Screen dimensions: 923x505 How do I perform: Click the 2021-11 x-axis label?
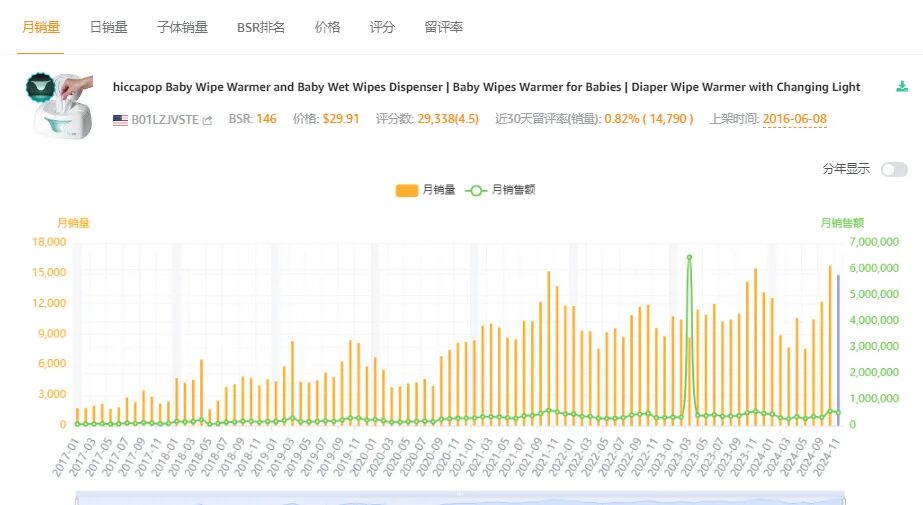click(x=546, y=457)
